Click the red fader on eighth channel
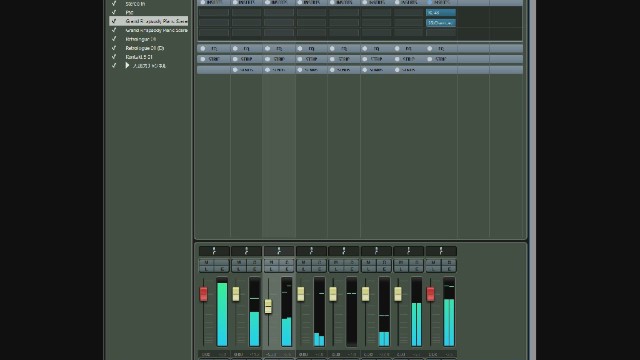Image resolution: width=640 pixels, height=360 pixels. pos(430,294)
